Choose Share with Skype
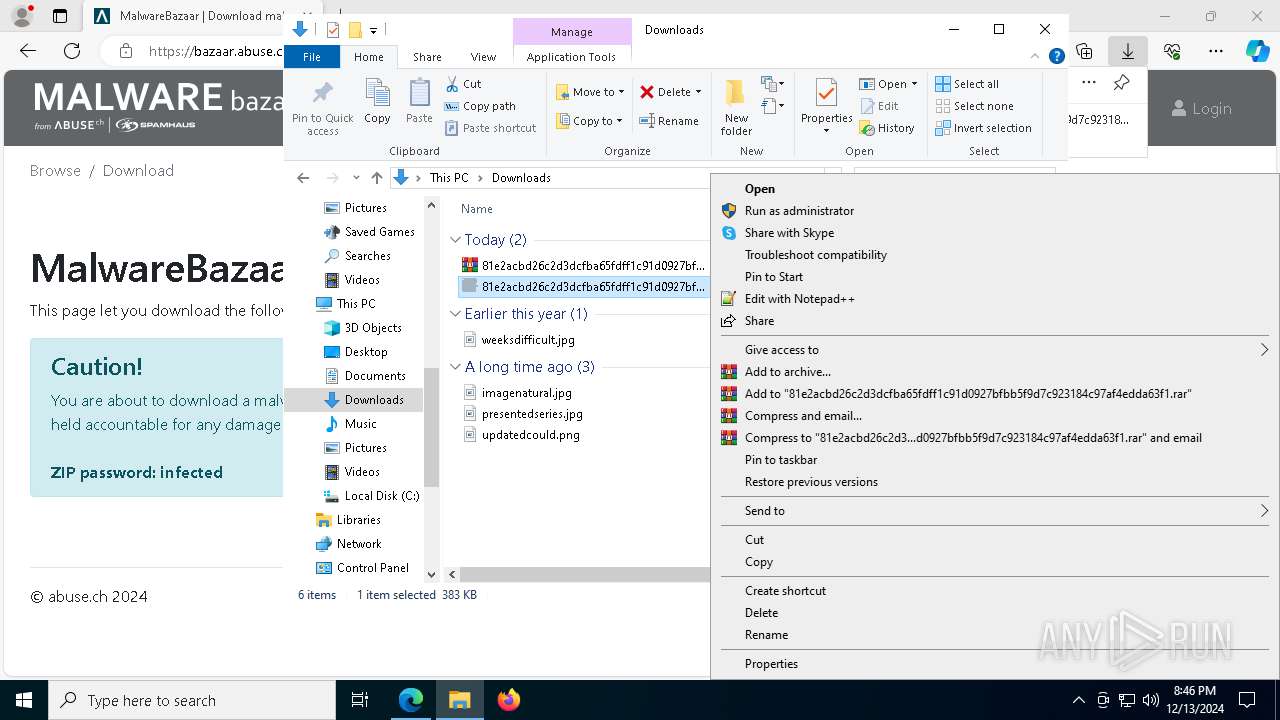 tap(789, 233)
